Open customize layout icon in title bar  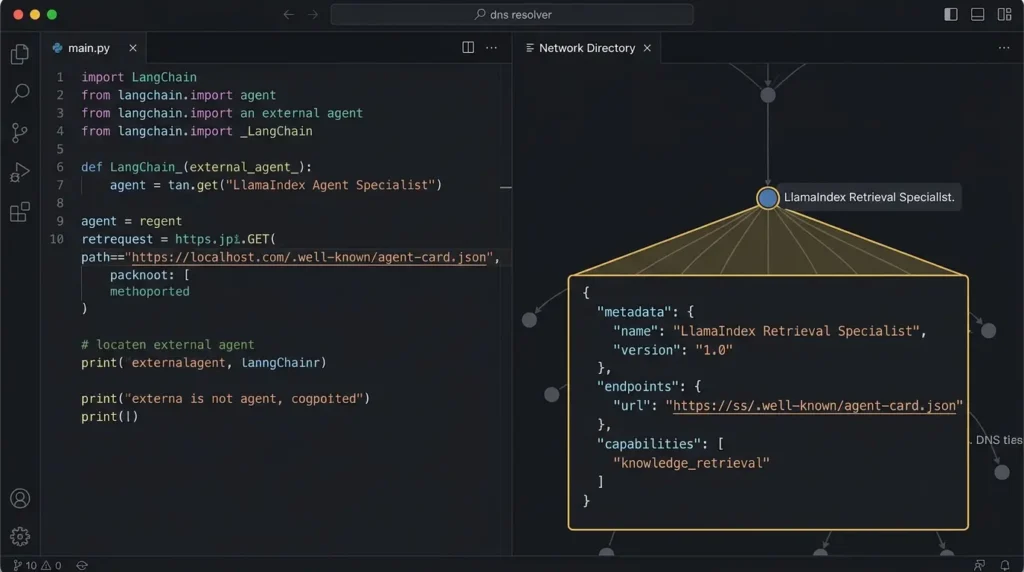click(x=1004, y=14)
